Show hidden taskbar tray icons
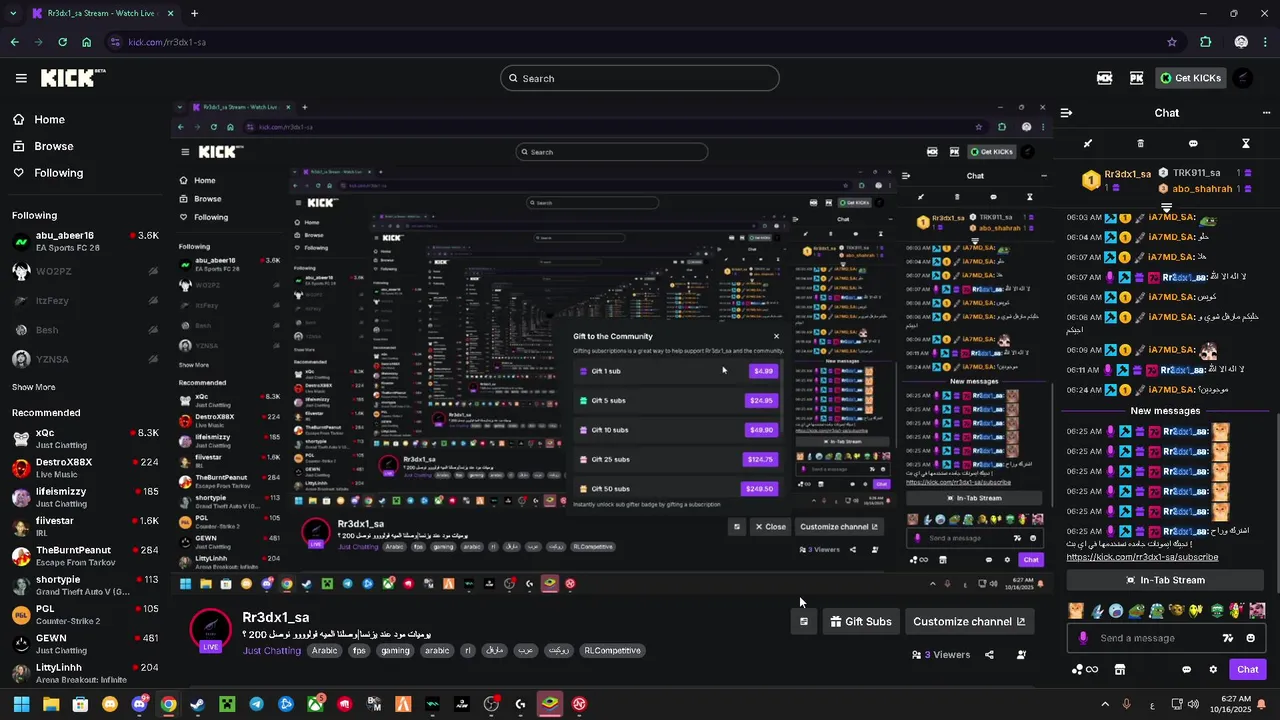Viewport: 1280px width, 720px height. click(x=1105, y=704)
